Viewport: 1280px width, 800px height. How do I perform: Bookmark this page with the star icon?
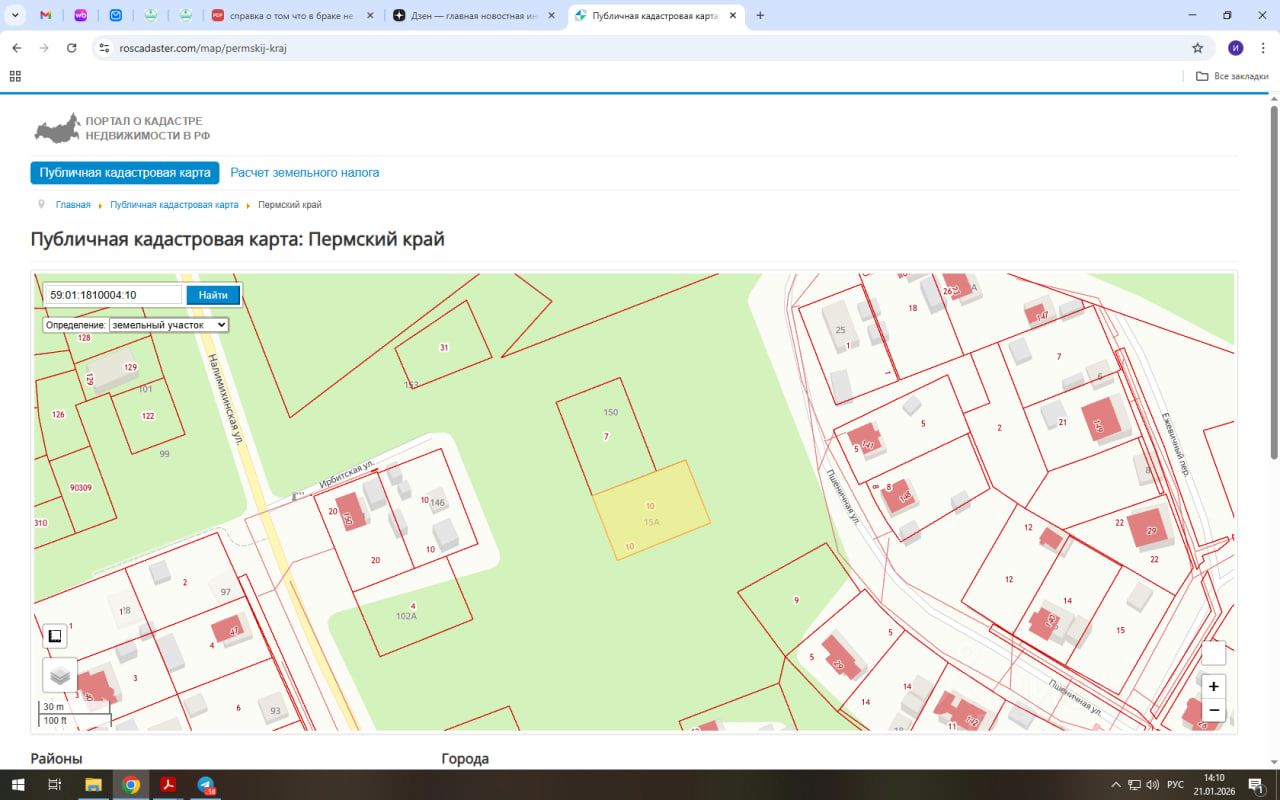(x=1197, y=48)
